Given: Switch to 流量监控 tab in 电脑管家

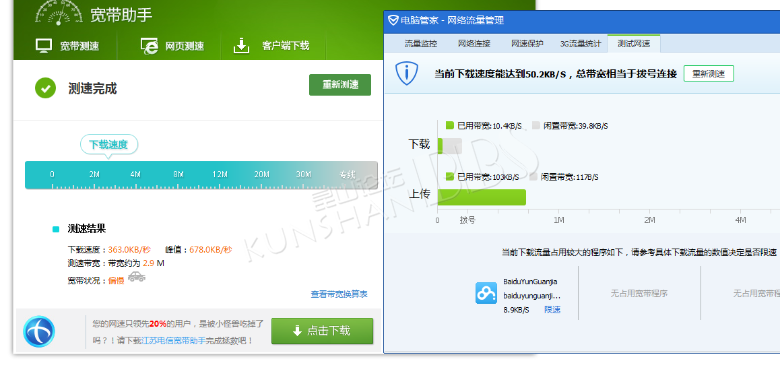Looking at the screenshot, I should (x=421, y=43).
